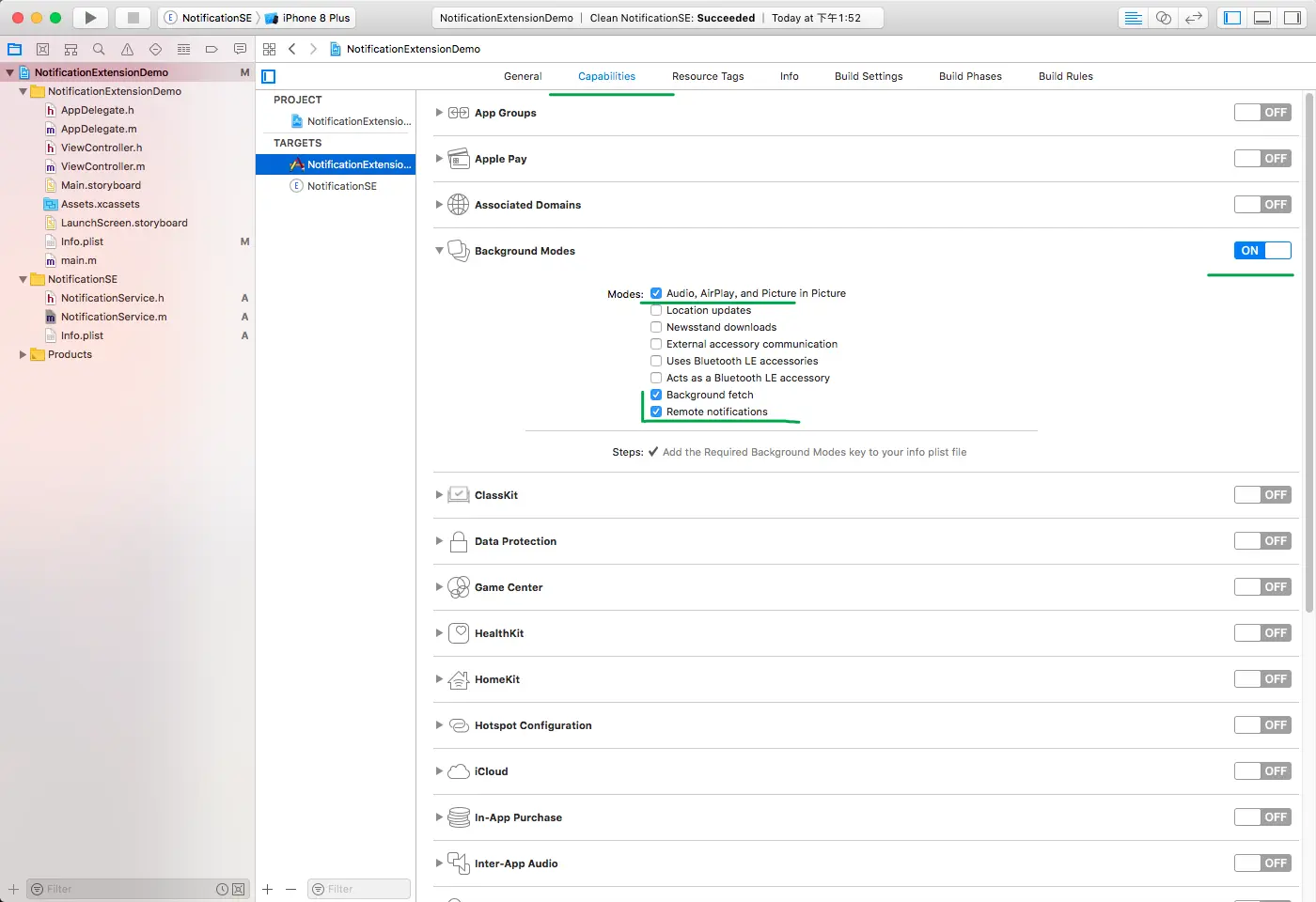Expand the HealthKit capability

[x=439, y=633]
